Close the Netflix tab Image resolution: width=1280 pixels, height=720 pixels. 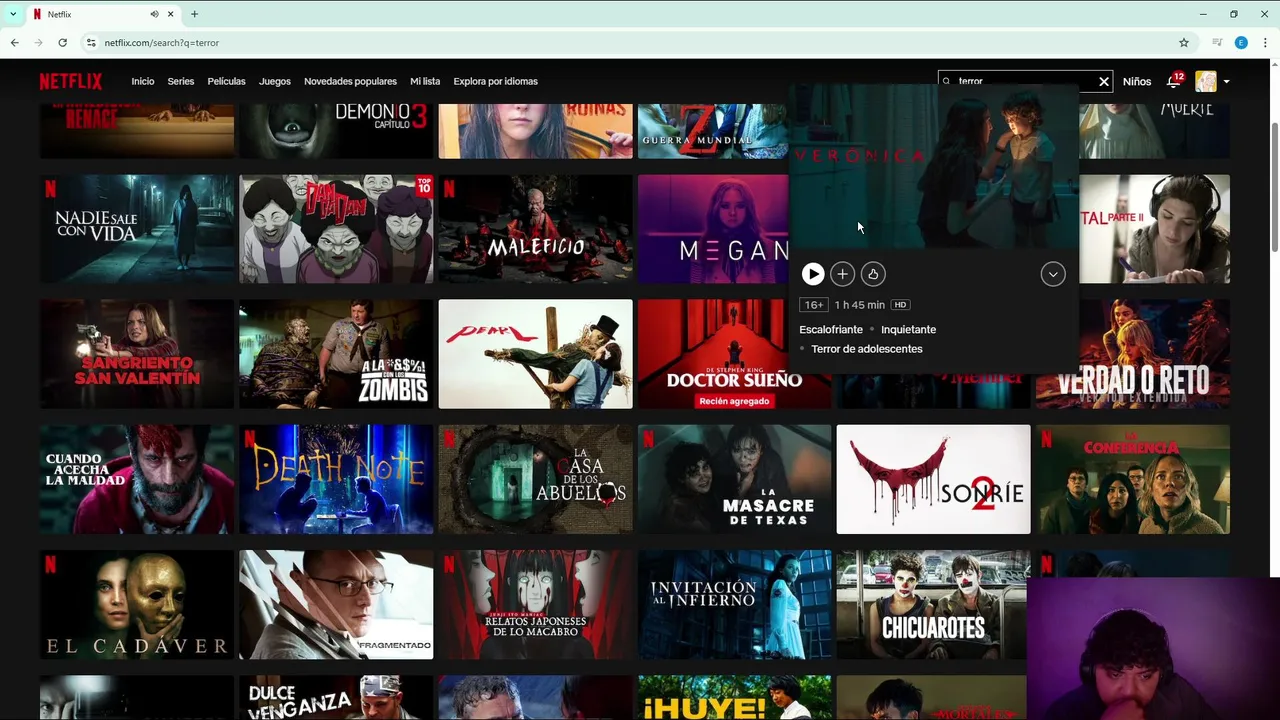pyautogui.click(x=171, y=14)
